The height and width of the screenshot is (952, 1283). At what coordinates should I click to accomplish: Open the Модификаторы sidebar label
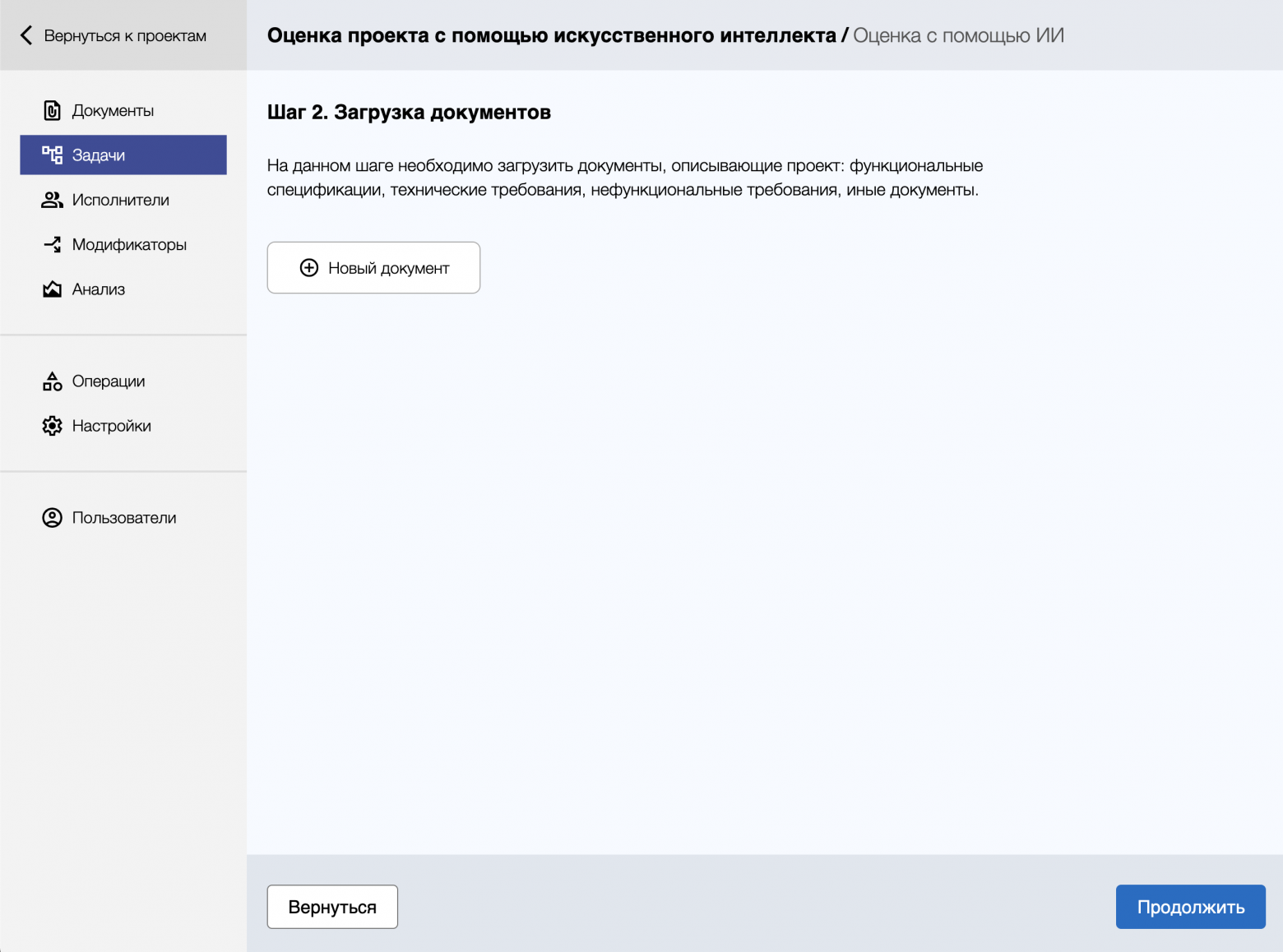tap(129, 244)
